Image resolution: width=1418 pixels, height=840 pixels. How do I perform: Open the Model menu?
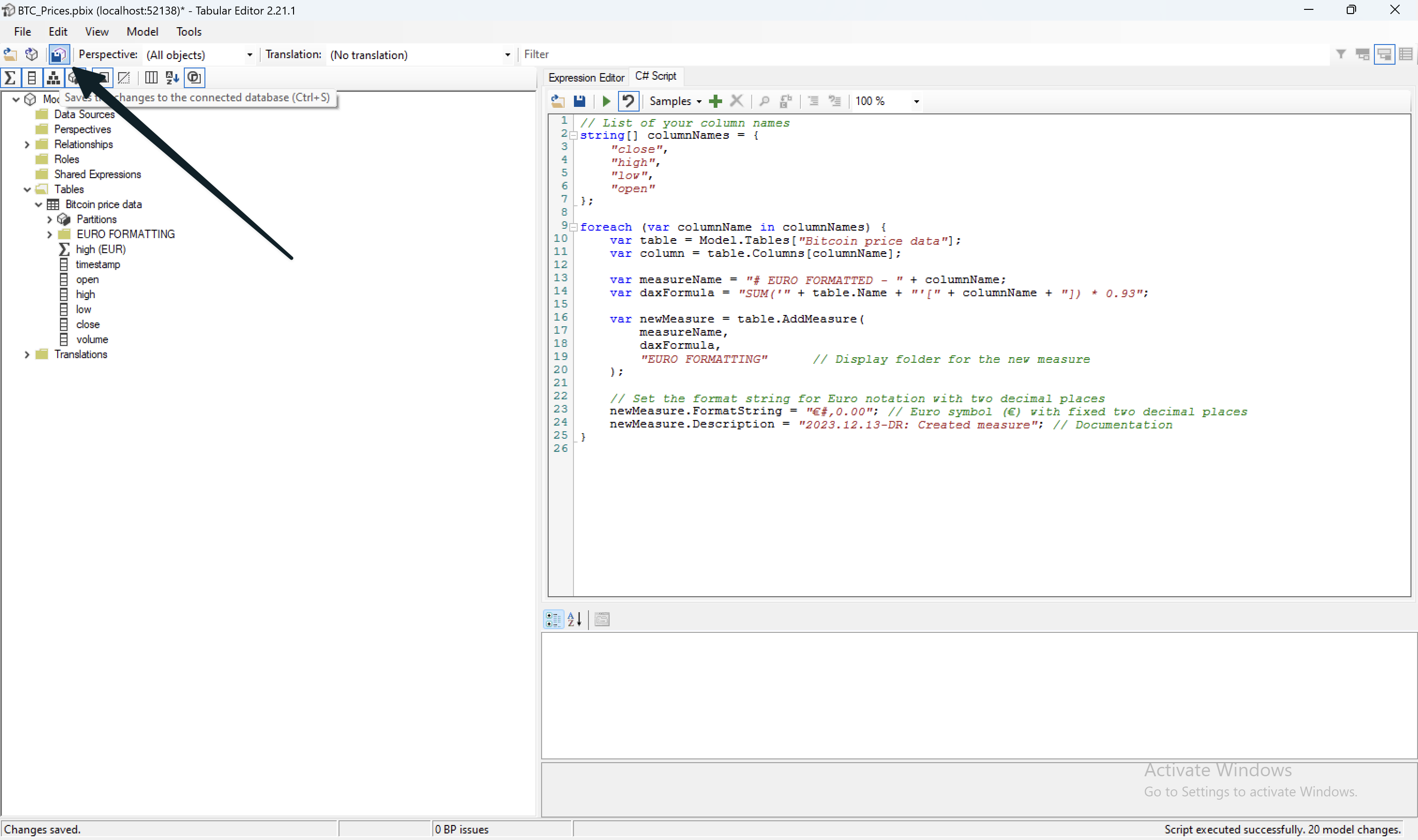point(142,32)
